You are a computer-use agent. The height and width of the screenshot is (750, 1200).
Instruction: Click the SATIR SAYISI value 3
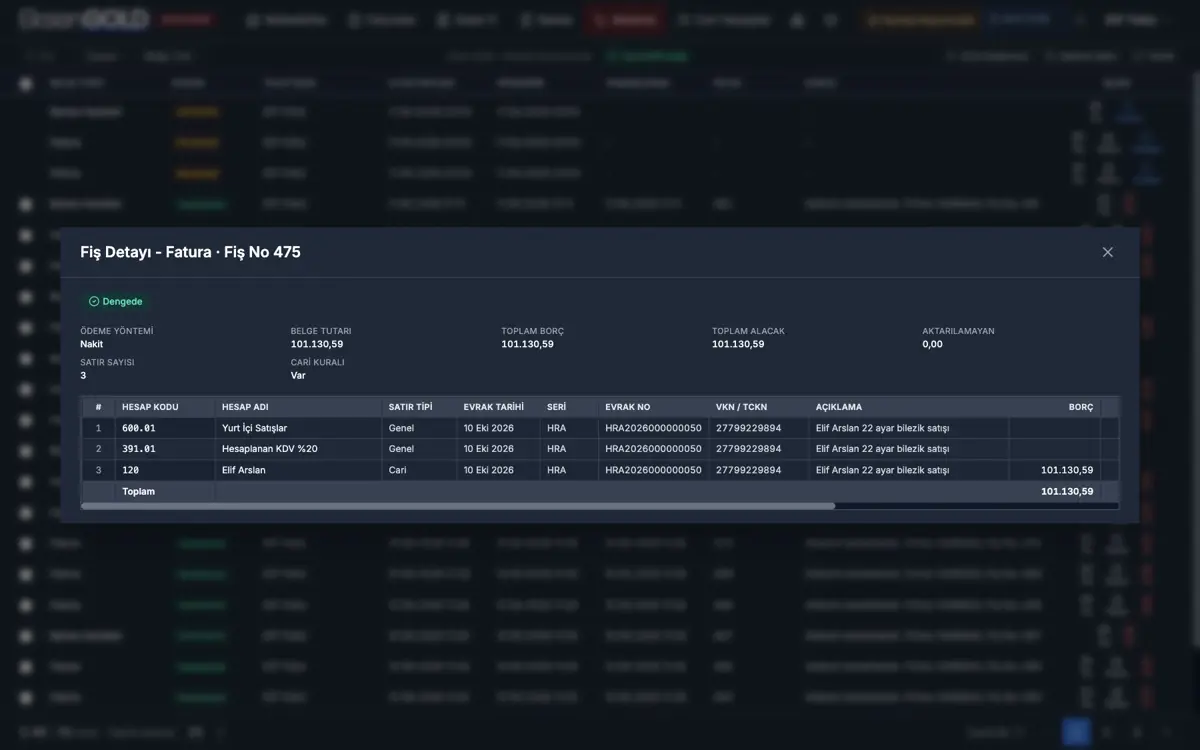click(x=83, y=375)
